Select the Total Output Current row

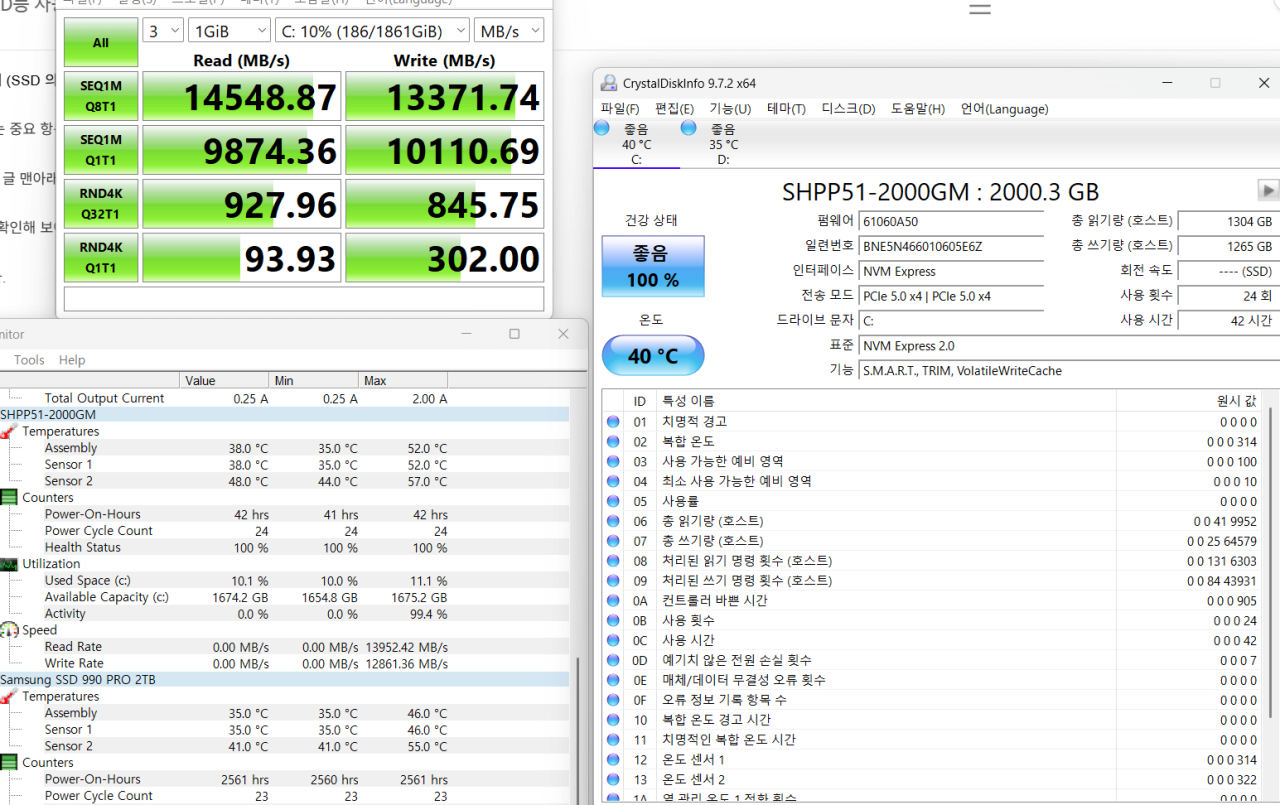click(x=284, y=398)
